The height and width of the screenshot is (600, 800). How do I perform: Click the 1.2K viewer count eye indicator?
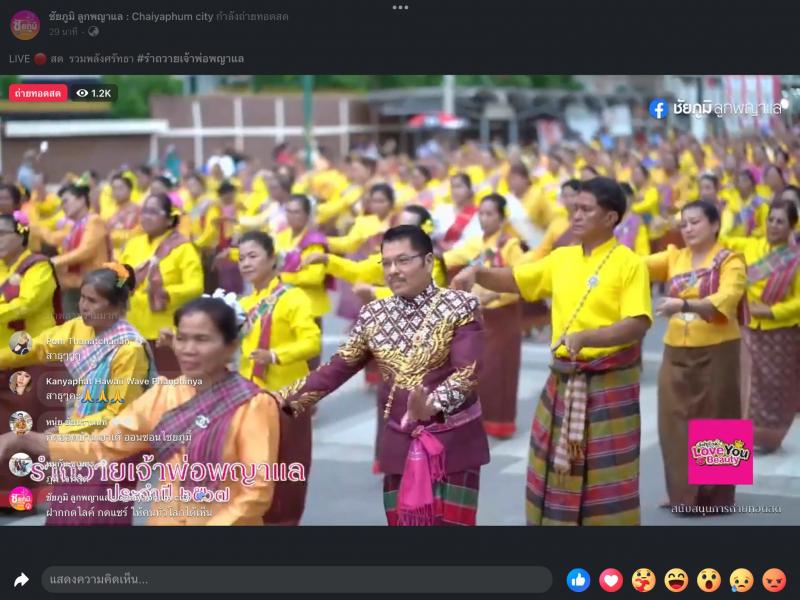click(94, 93)
